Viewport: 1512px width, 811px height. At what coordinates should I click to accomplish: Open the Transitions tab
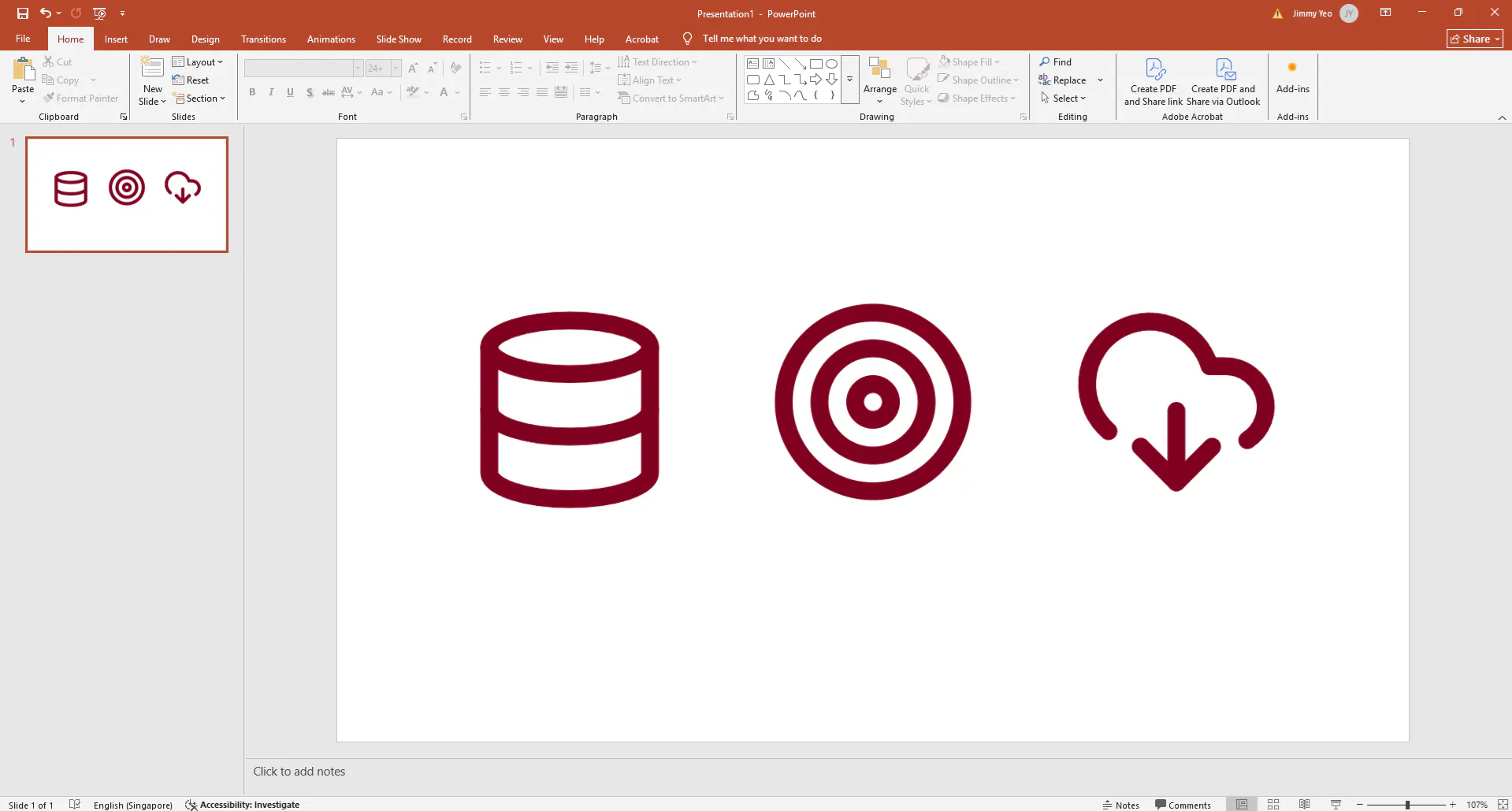tap(263, 39)
